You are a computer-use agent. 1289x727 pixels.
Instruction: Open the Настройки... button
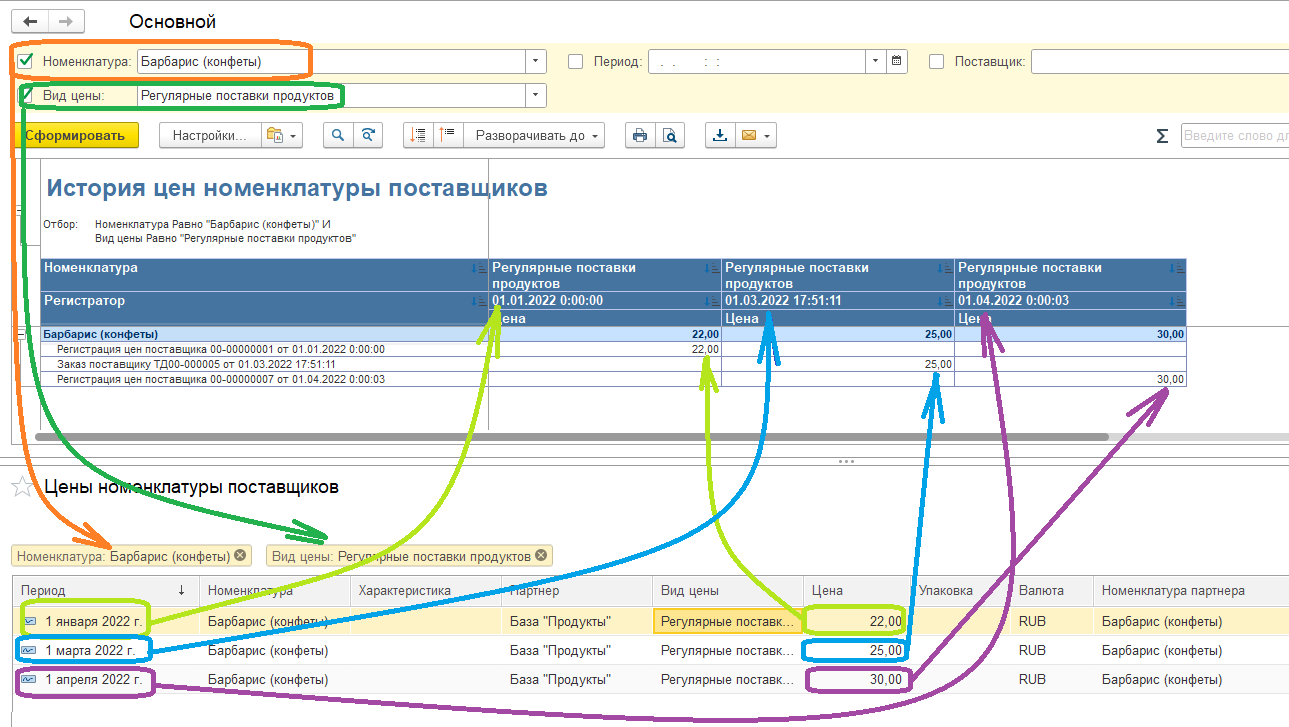pyautogui.click(x=210, y=136)
